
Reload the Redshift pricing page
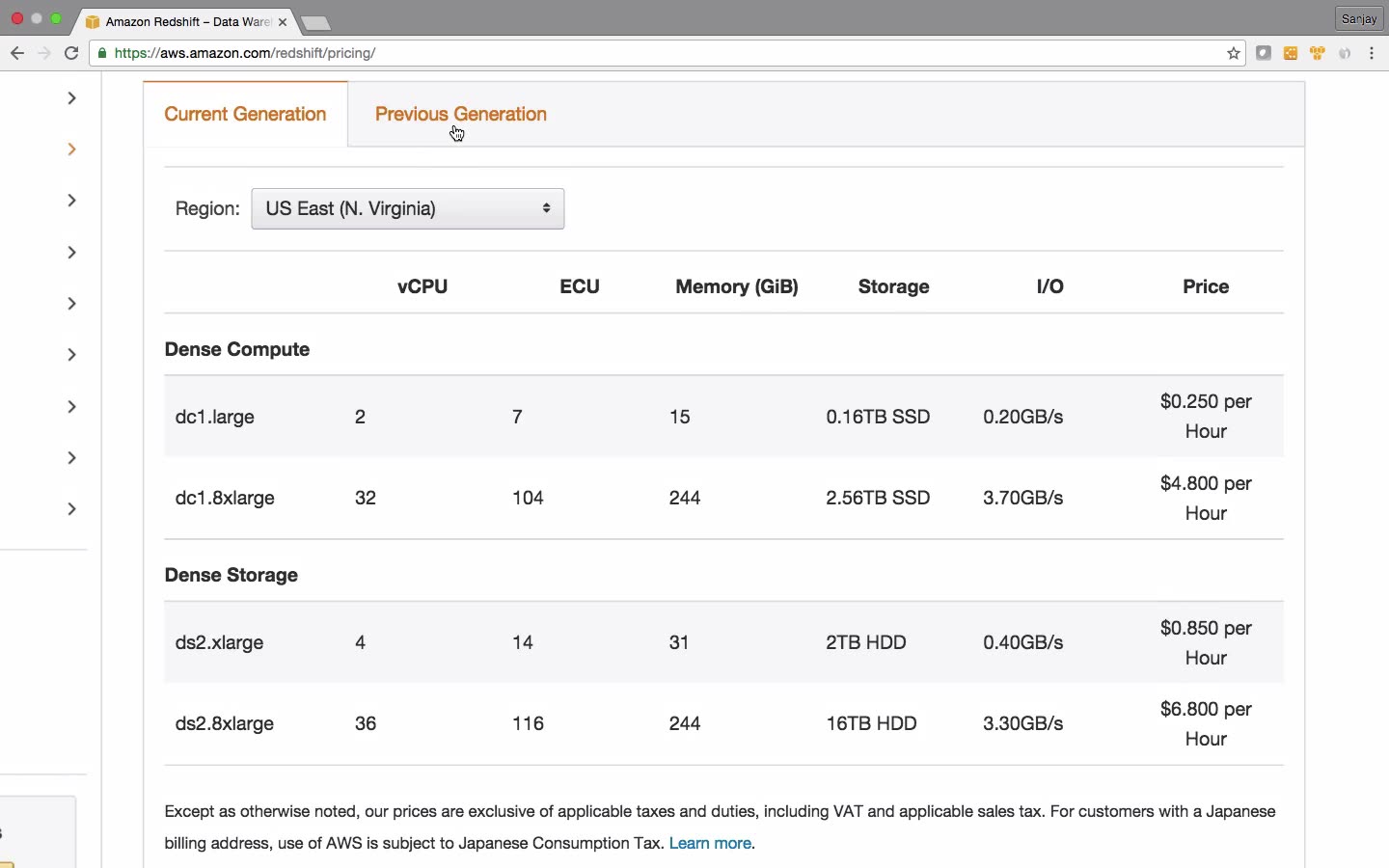pos(71,53)
